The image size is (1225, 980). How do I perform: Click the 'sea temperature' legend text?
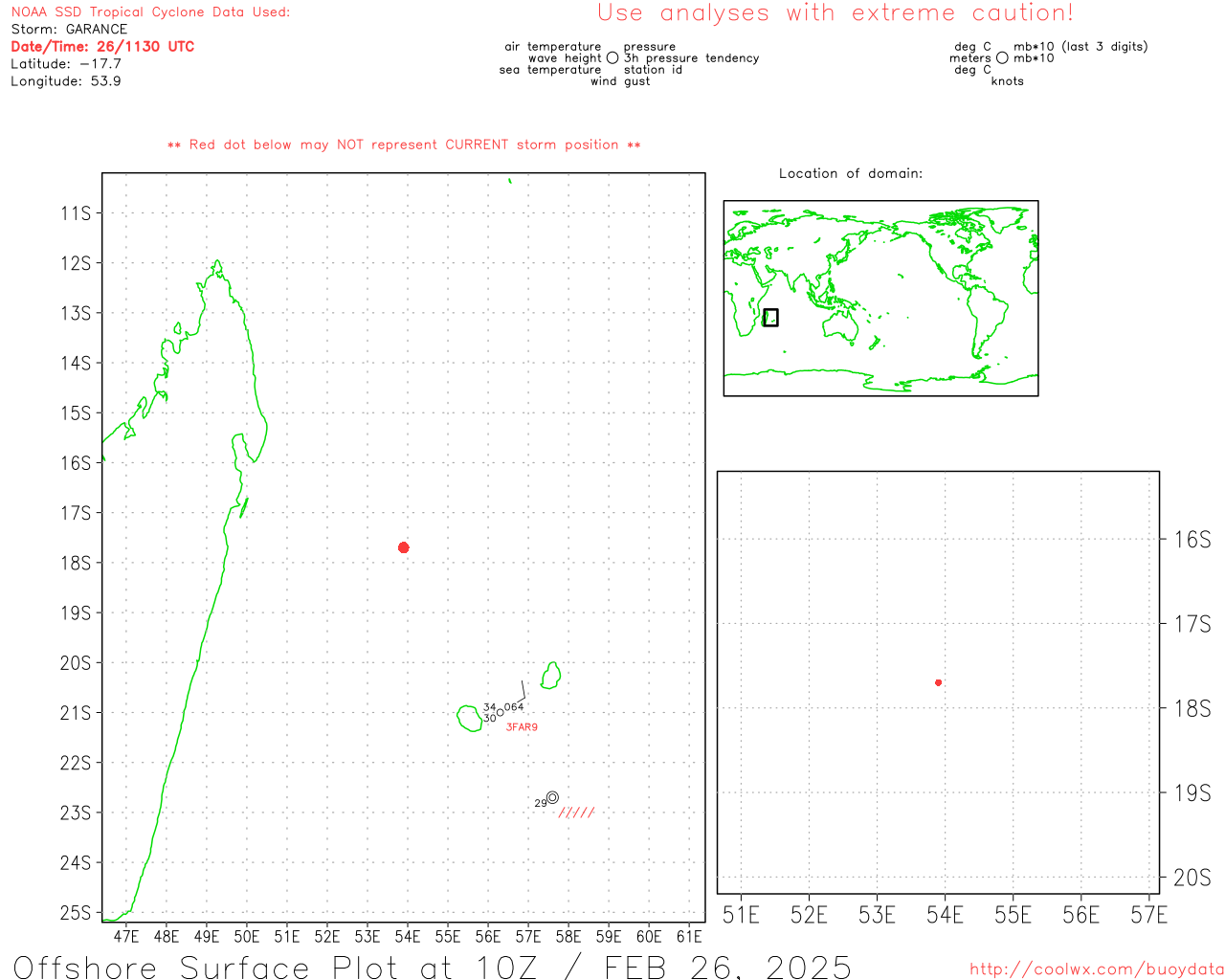(550, 70)
